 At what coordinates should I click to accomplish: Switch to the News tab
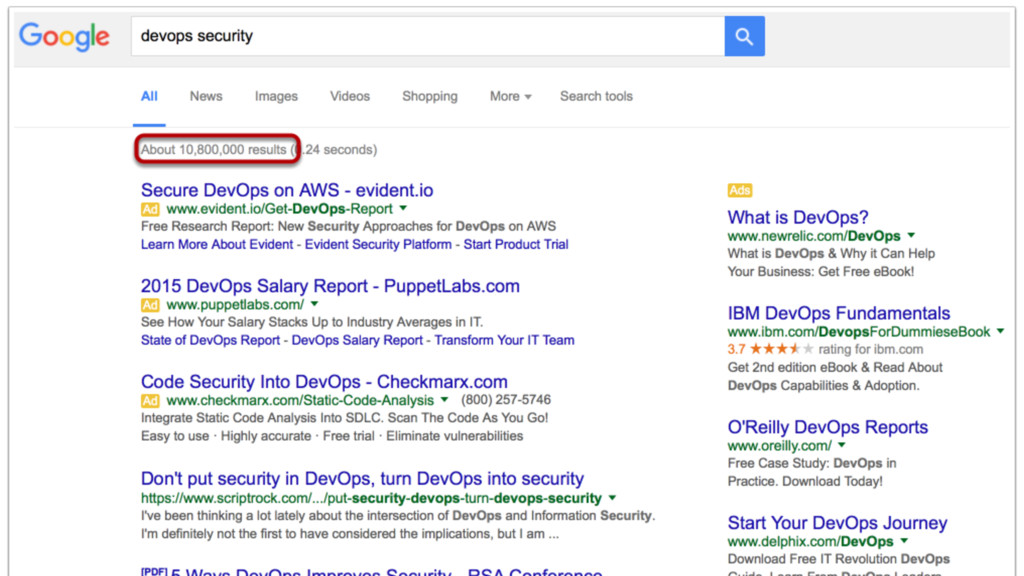[x=206, y=96]
